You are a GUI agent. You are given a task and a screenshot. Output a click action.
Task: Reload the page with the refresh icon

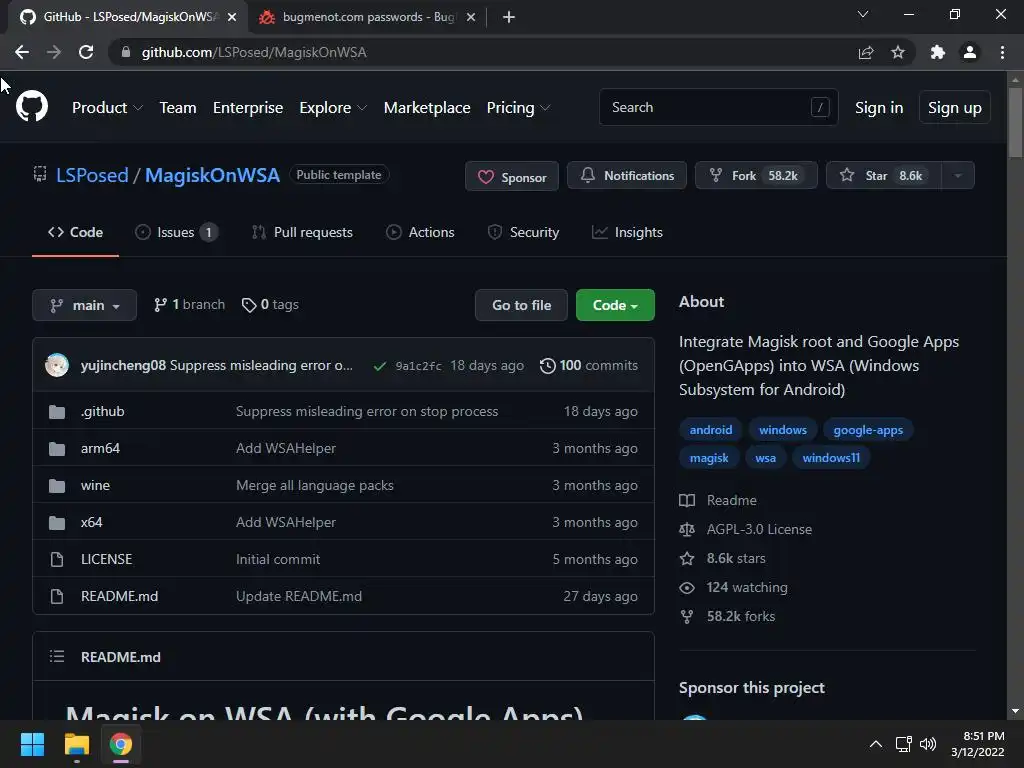(86, 52)
